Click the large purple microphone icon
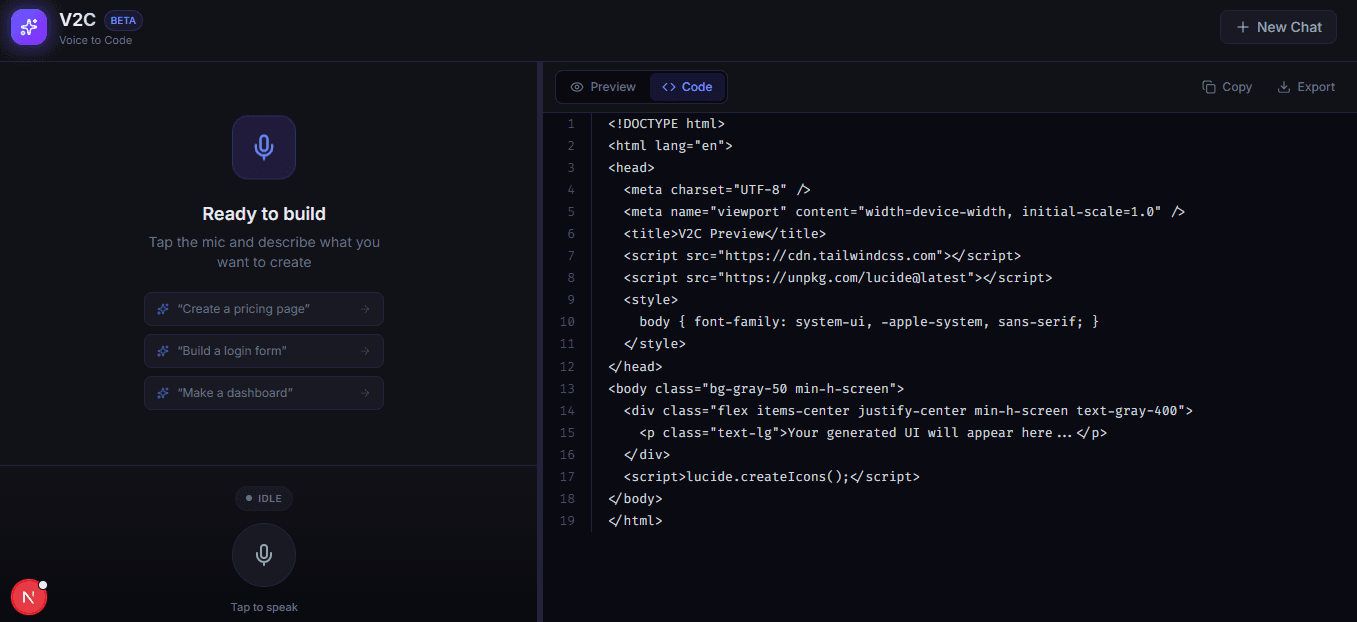 264,147
